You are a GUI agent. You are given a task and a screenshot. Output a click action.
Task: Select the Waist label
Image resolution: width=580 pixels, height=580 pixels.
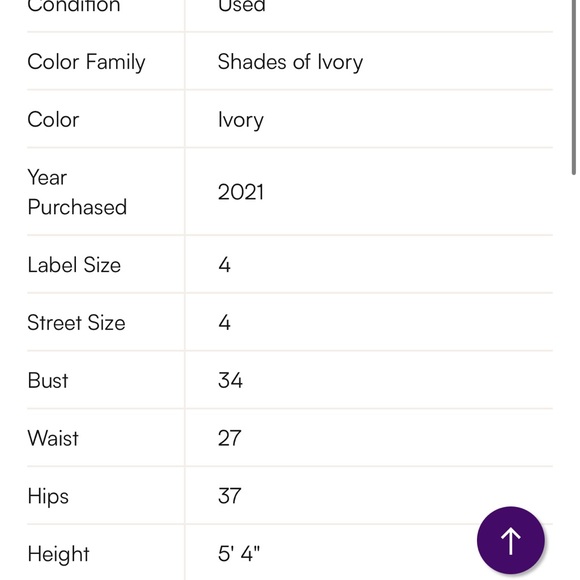click(53, 438)
